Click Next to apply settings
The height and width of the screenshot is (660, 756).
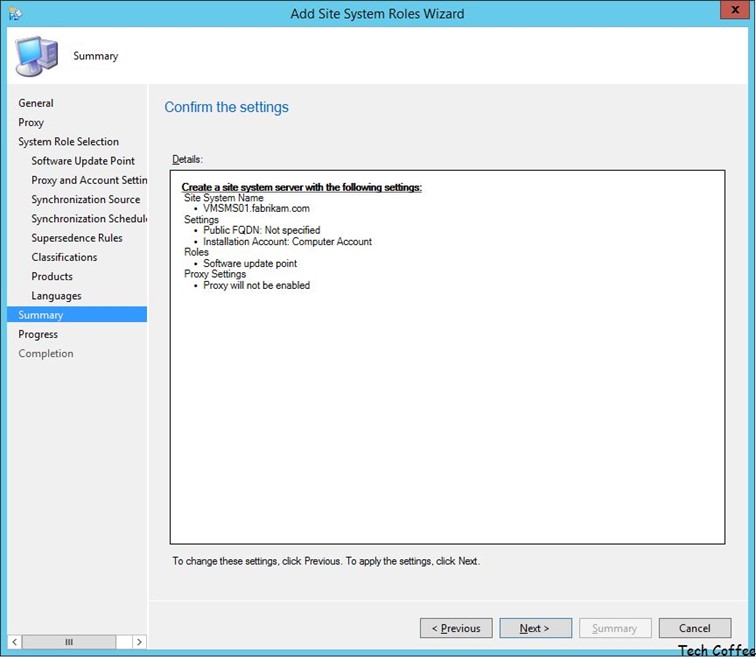[536, 628]
